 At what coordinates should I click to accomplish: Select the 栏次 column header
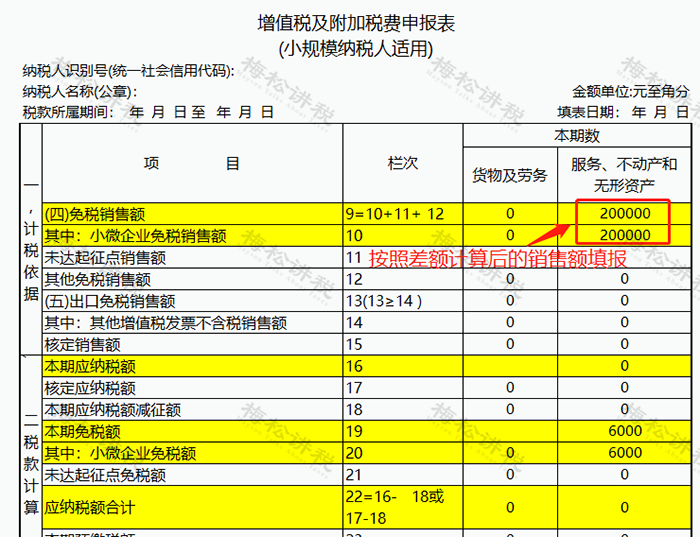point(403,163)
